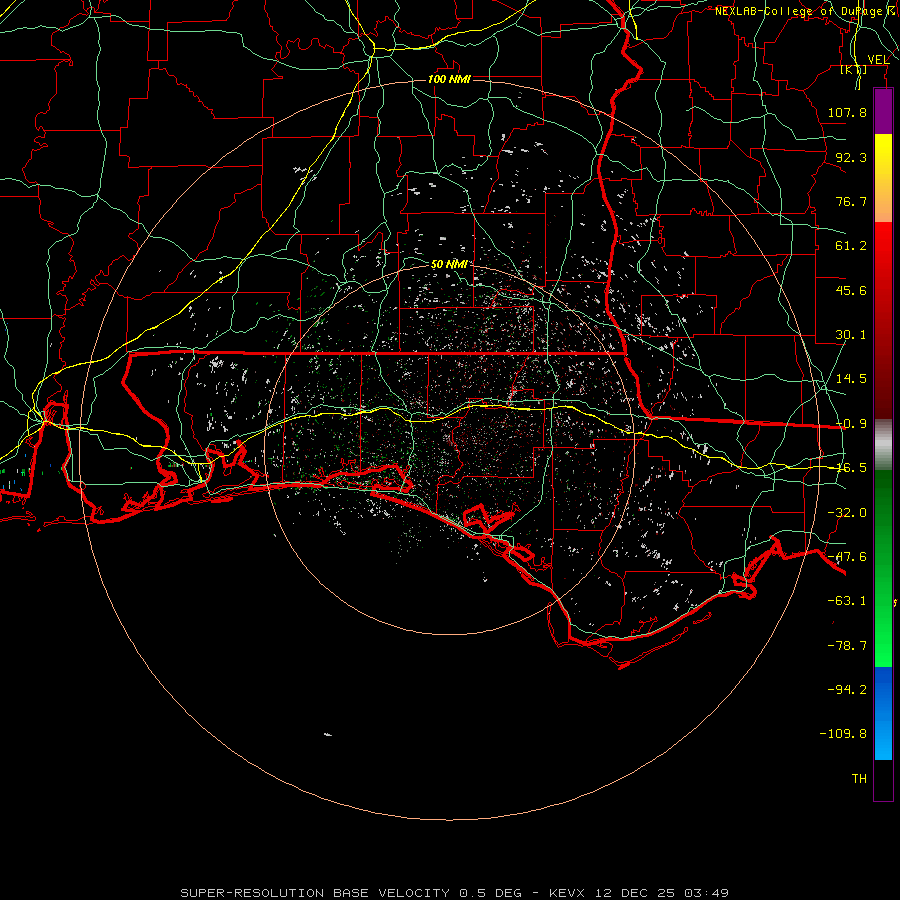Click the [KT] units label
Screen dimensions: 900x900
[x=854, y=70]
